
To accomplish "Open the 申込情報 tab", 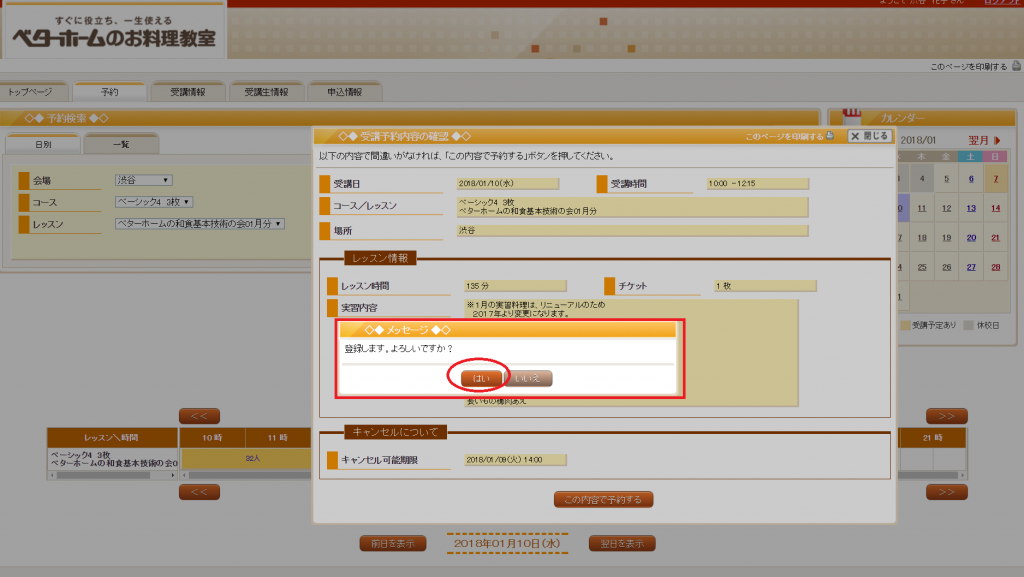I will pyautogui.click(x=345, y=92).
